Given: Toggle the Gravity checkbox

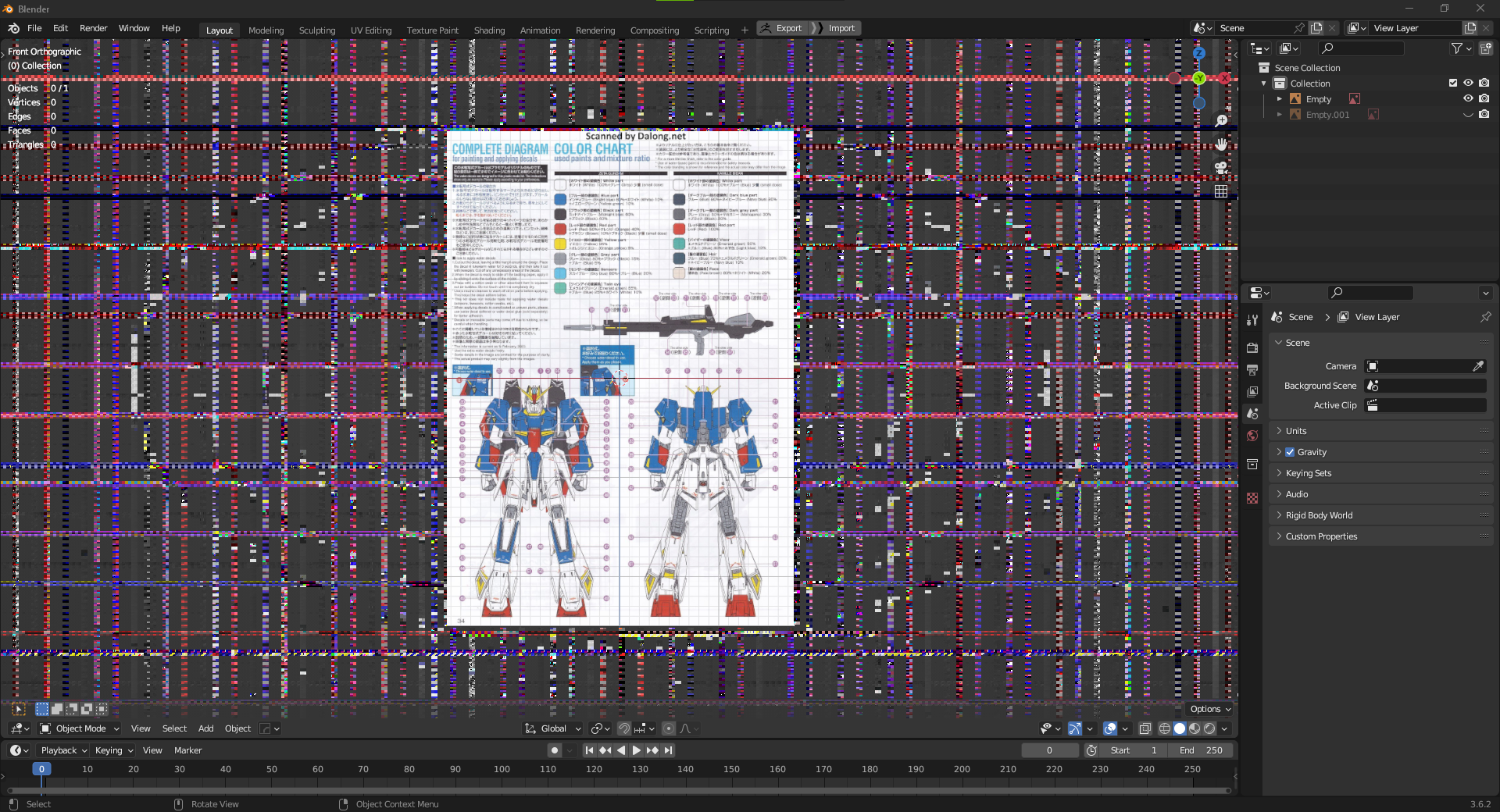Looking at the screenshot, I should [1290, 452].
